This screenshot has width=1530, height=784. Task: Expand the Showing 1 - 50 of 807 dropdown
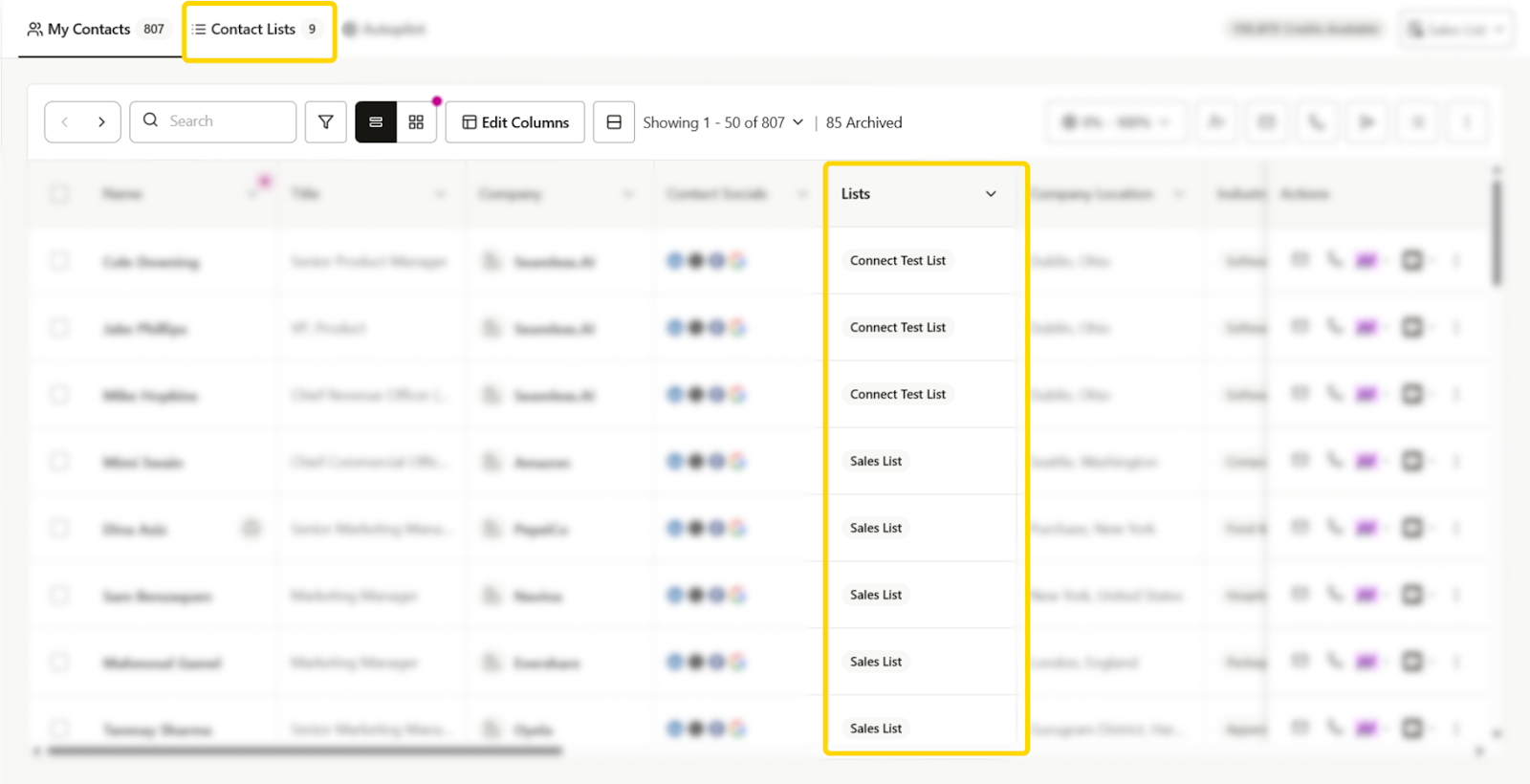[x=723, y=122]
